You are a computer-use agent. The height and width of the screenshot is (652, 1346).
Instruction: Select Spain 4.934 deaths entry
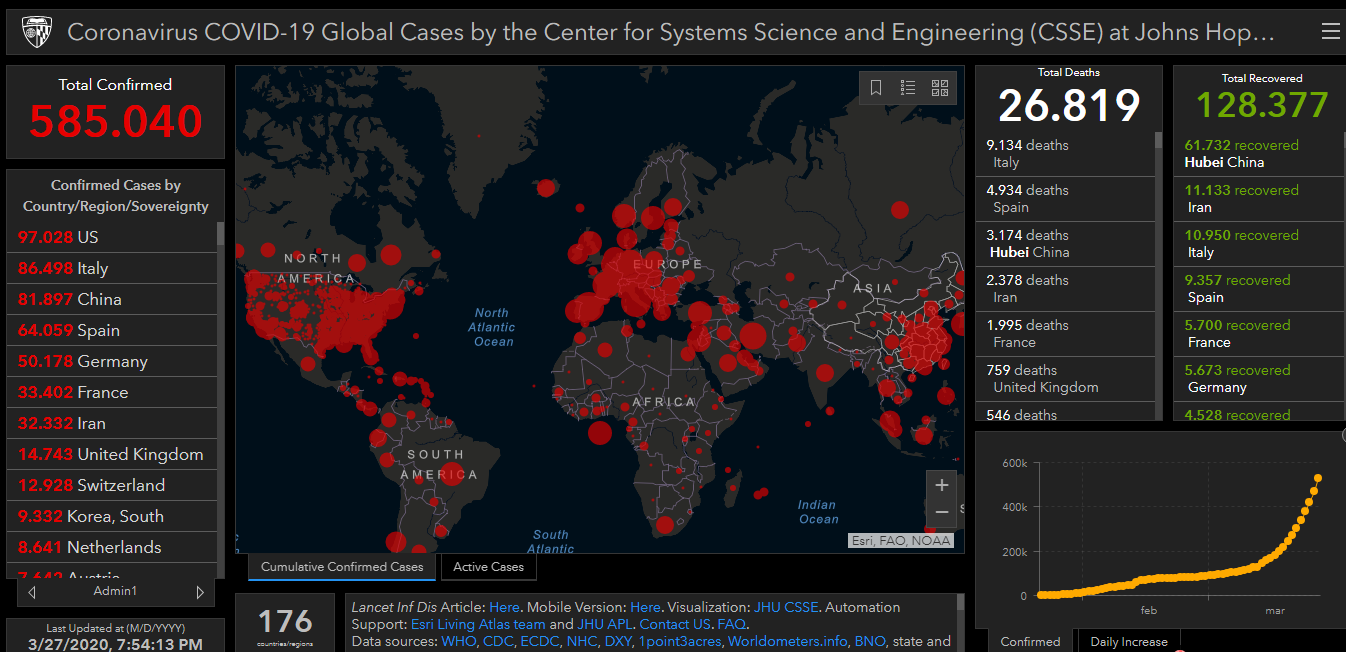[1064, 199]
